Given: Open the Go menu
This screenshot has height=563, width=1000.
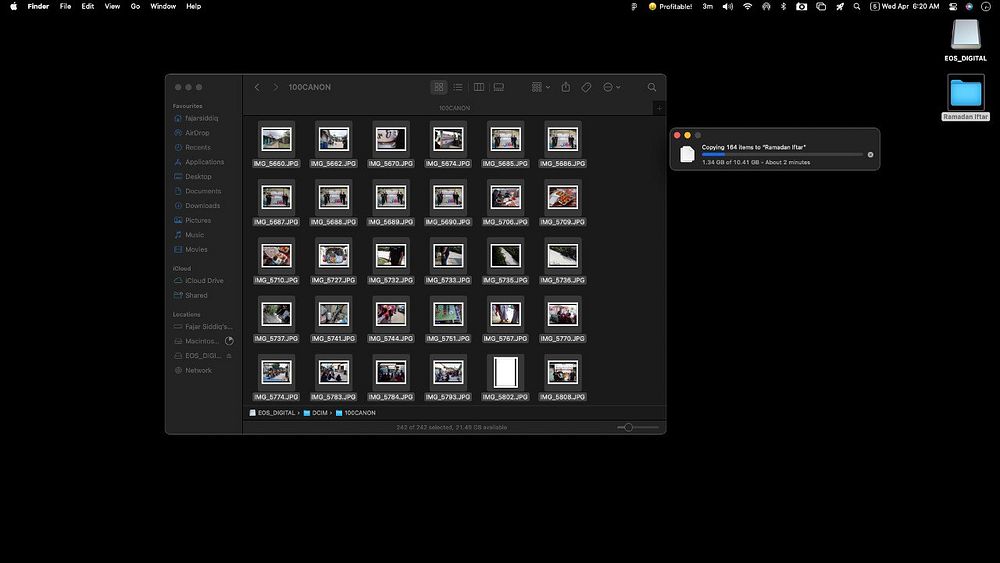Looking at the screenshot, I should pyautogui.click(x=135, y=6).
